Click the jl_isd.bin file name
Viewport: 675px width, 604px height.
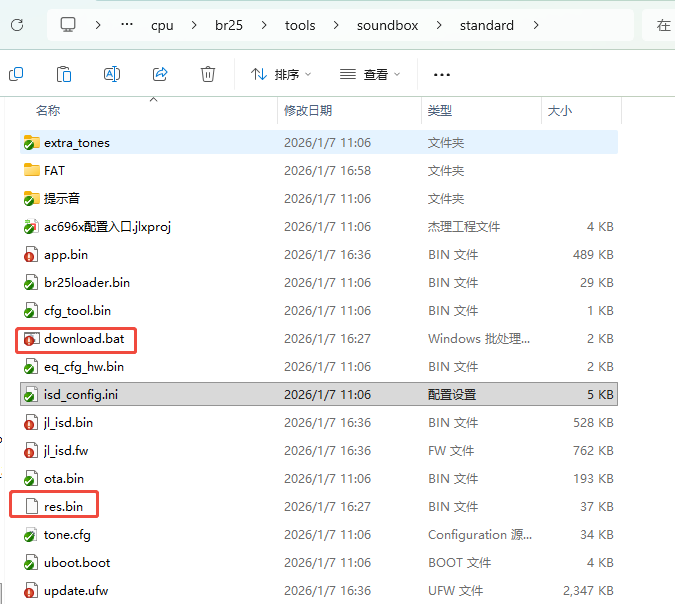[68, 423]
